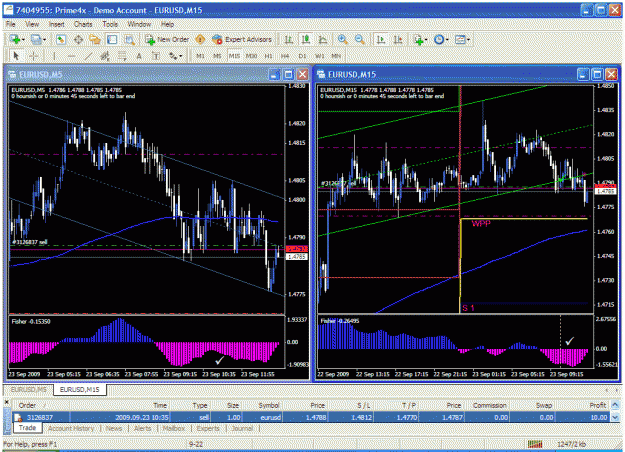Click the MetaEditor yellow diamond icon
The height and width of the screenshot is (452, 625).
[200, 39]
